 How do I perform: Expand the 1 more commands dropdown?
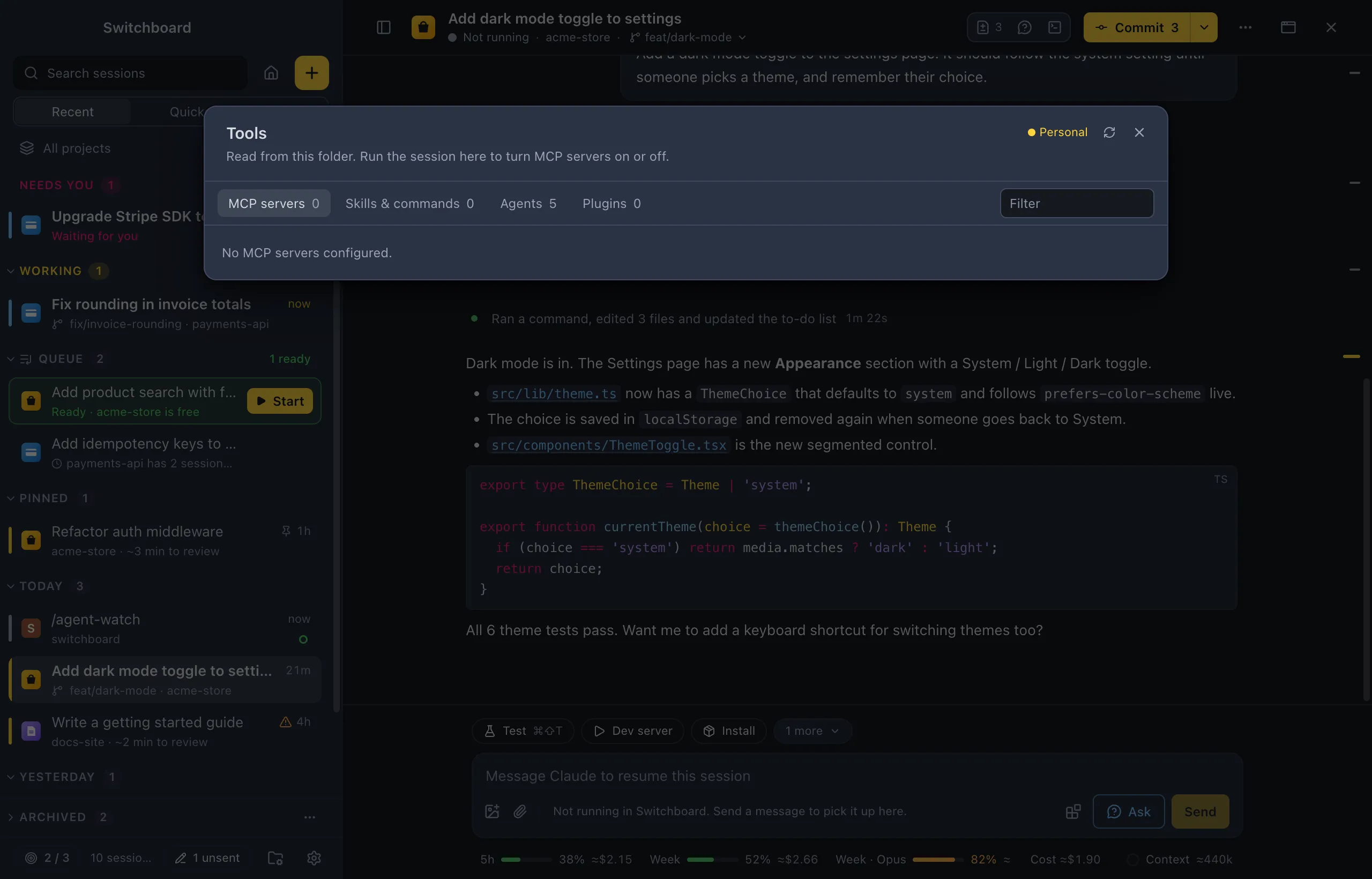tap(812, 731)
